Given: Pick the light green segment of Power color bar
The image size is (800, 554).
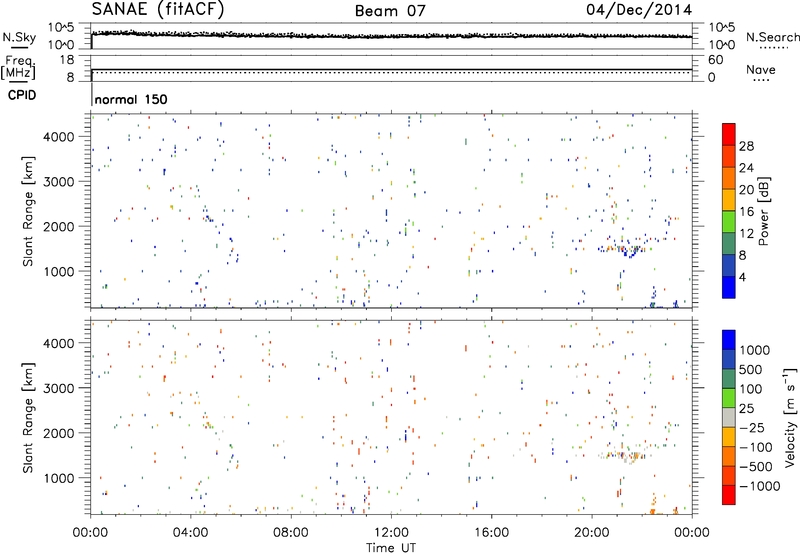Looking at the screenshot, I should pos(729,222).
